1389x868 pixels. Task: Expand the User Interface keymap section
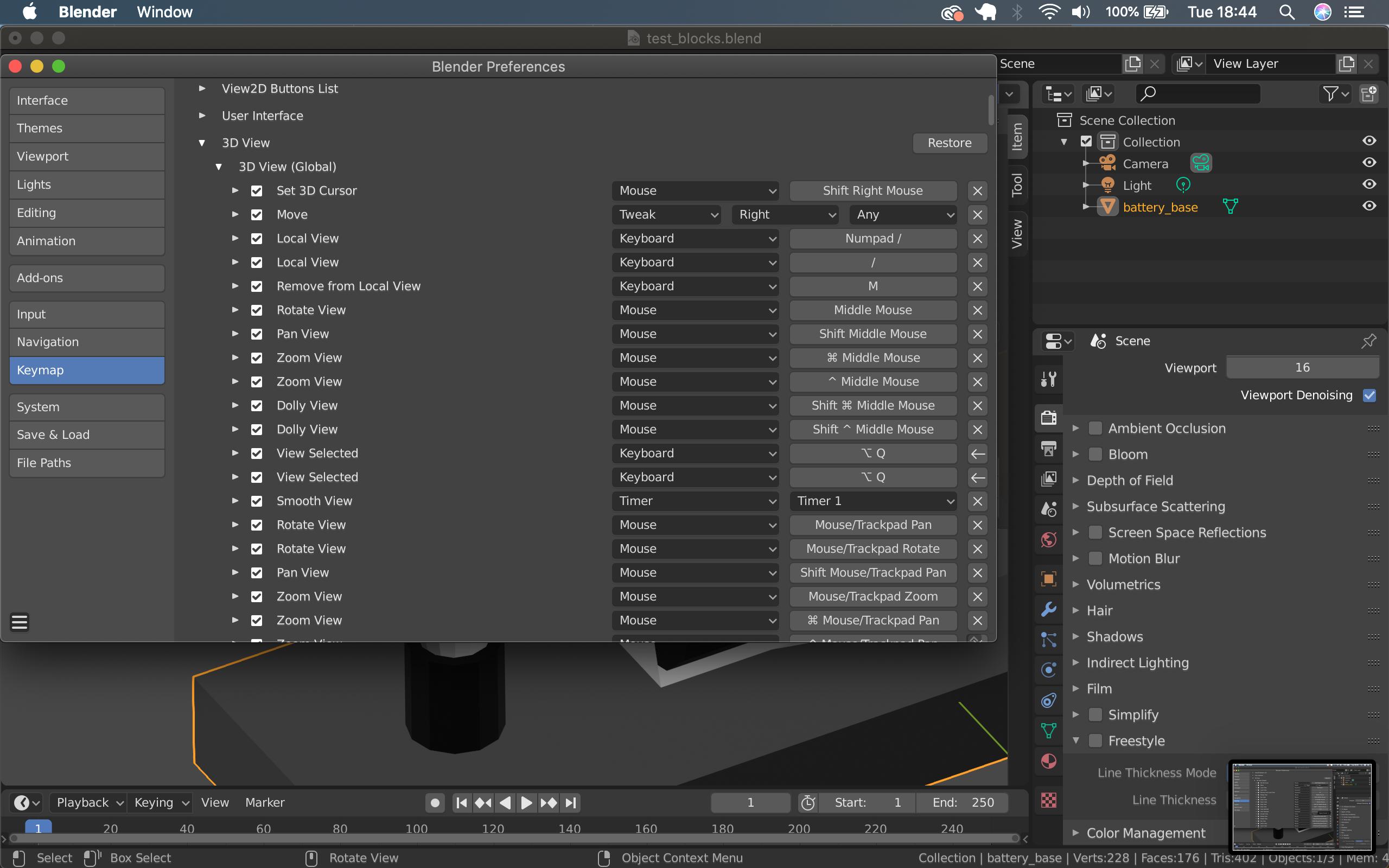click(x=202, y=116)
